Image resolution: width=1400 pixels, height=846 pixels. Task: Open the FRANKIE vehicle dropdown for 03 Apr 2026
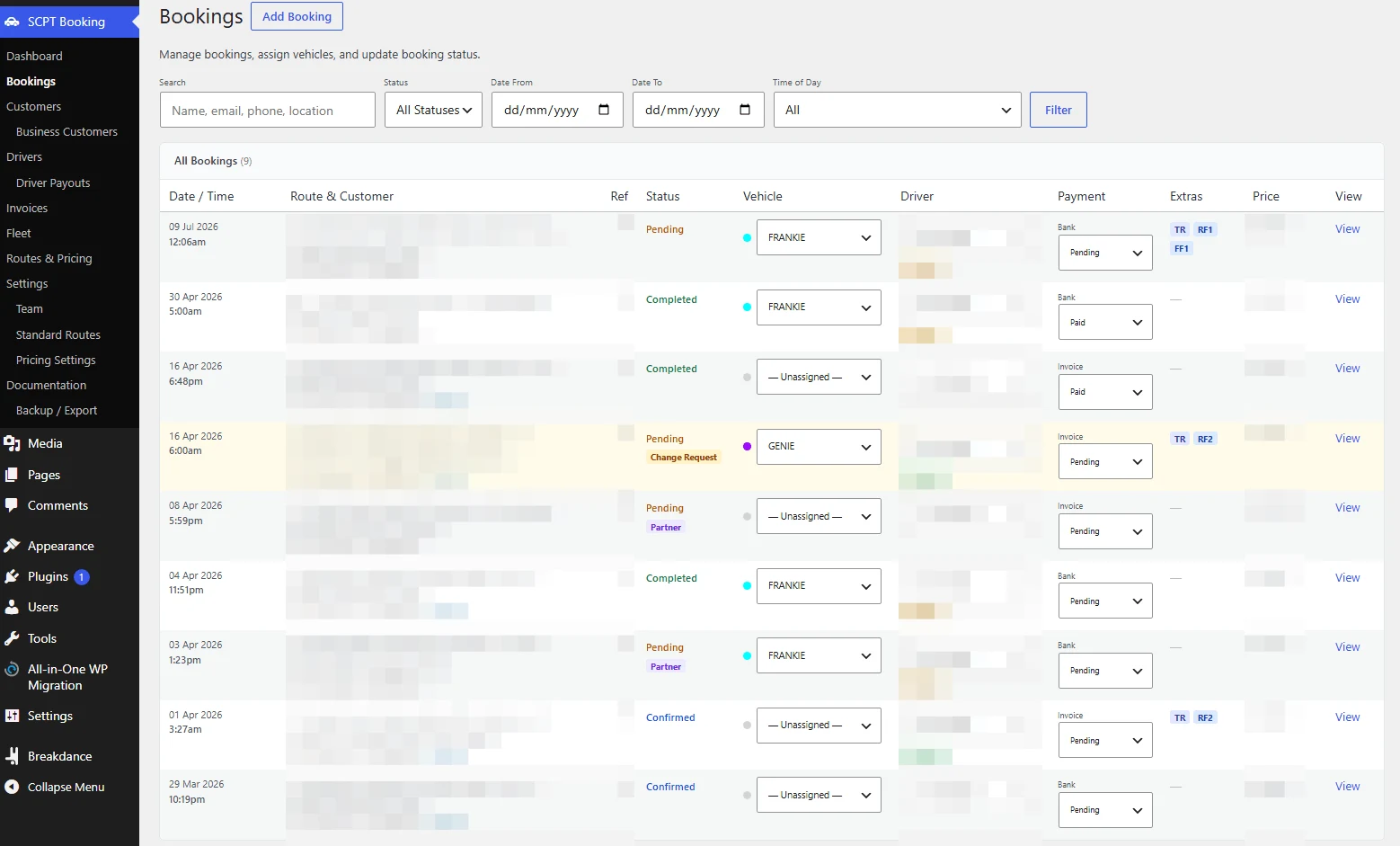[819, 655]
